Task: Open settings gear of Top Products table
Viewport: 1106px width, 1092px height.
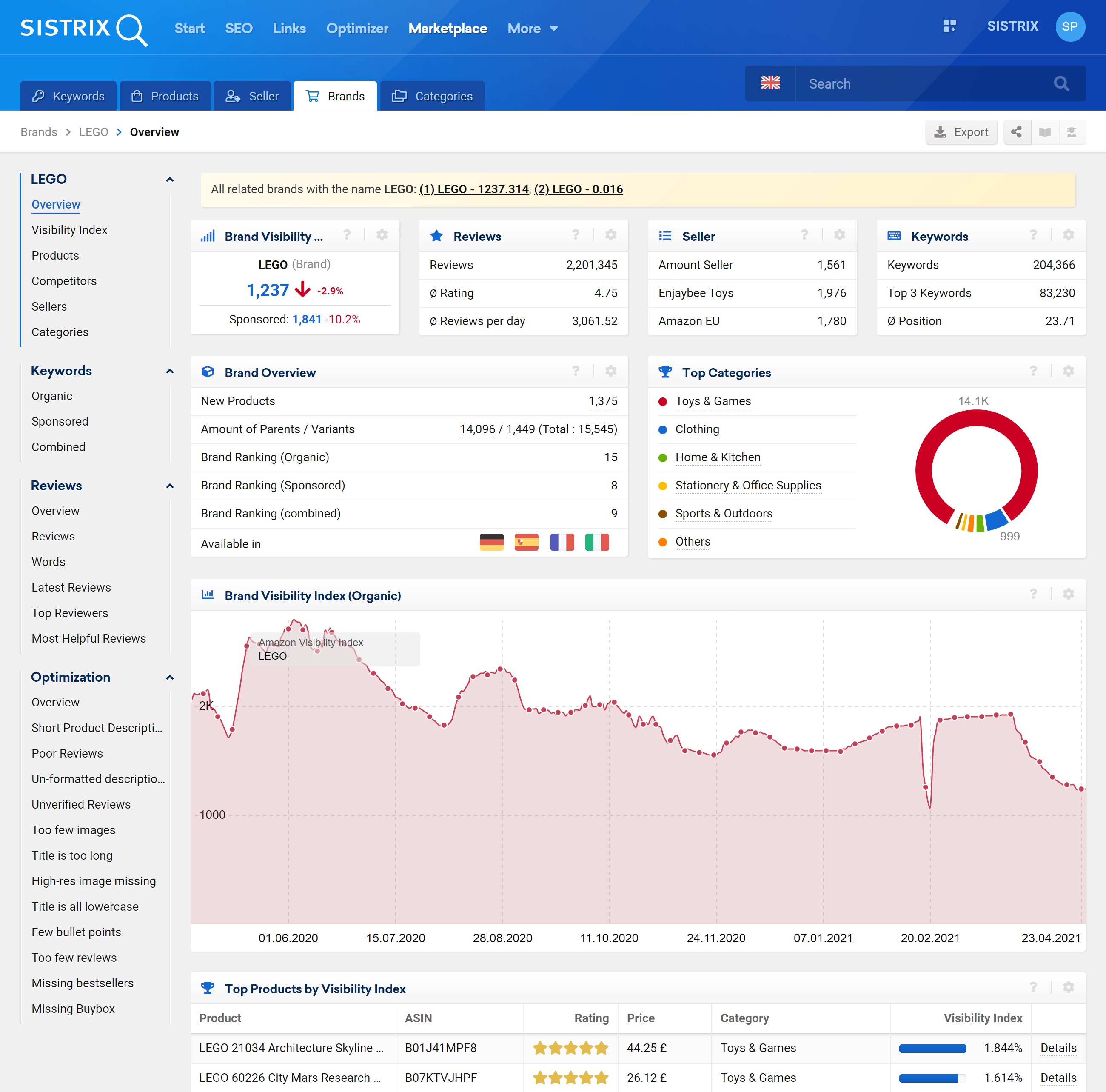Action: coord(1068,988)
